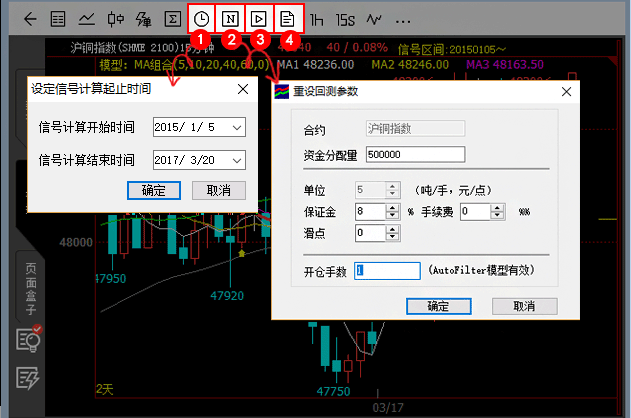Screen dimensions: 631x418
Task: Open the more options ellipsis menu
Action: click(403, 19)
